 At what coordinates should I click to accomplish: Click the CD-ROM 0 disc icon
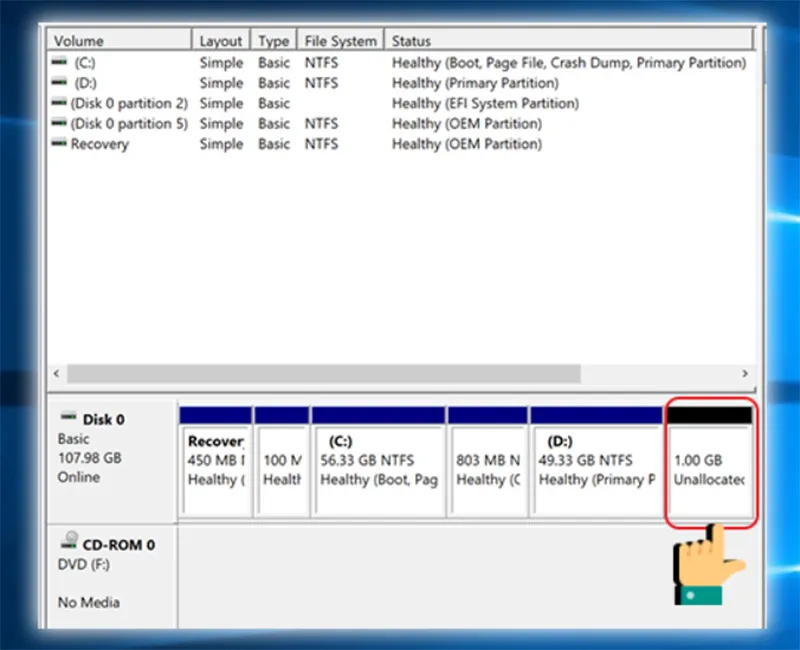[x=69, y=540]
